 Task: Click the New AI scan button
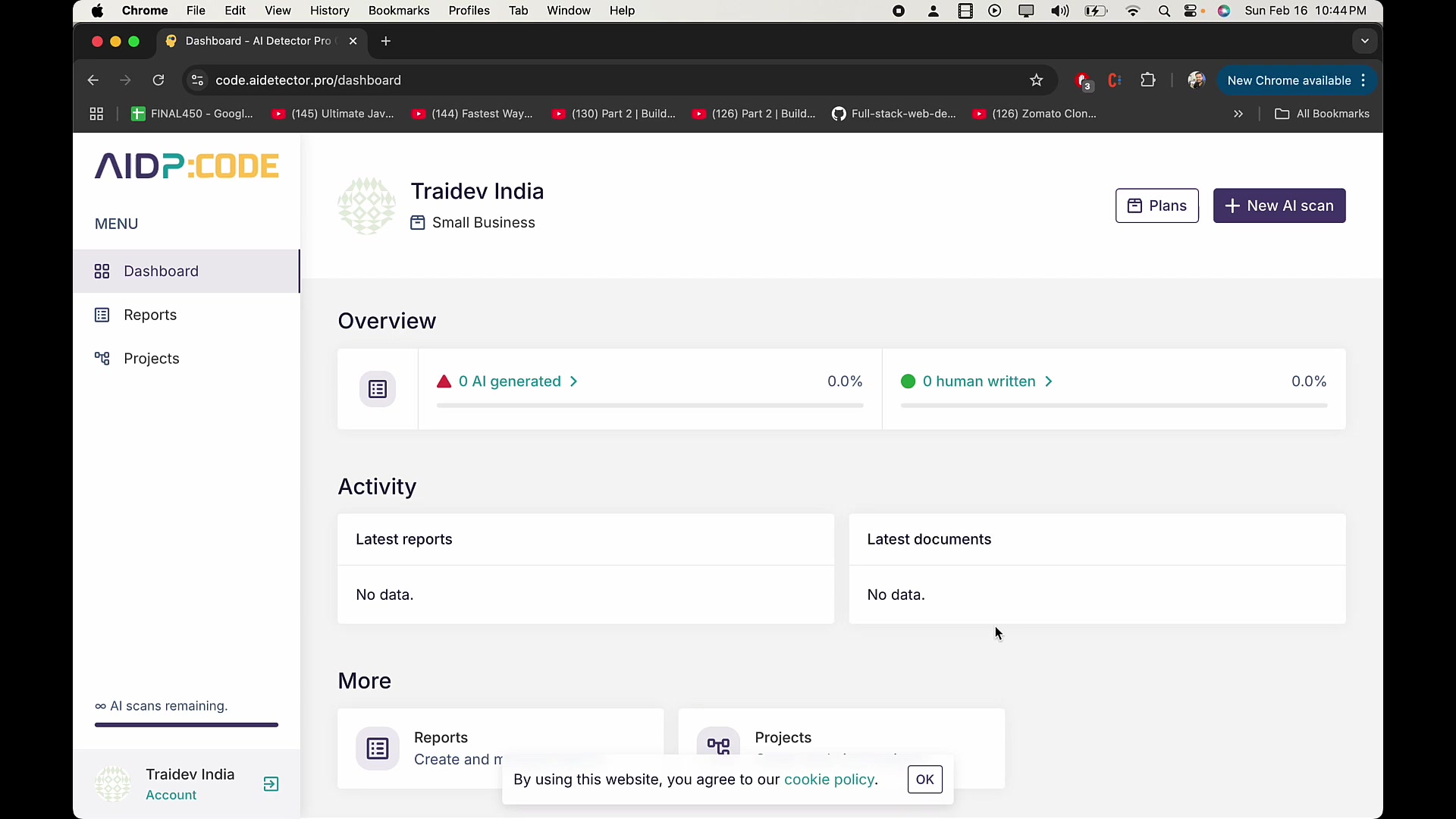click(1279, 206)
